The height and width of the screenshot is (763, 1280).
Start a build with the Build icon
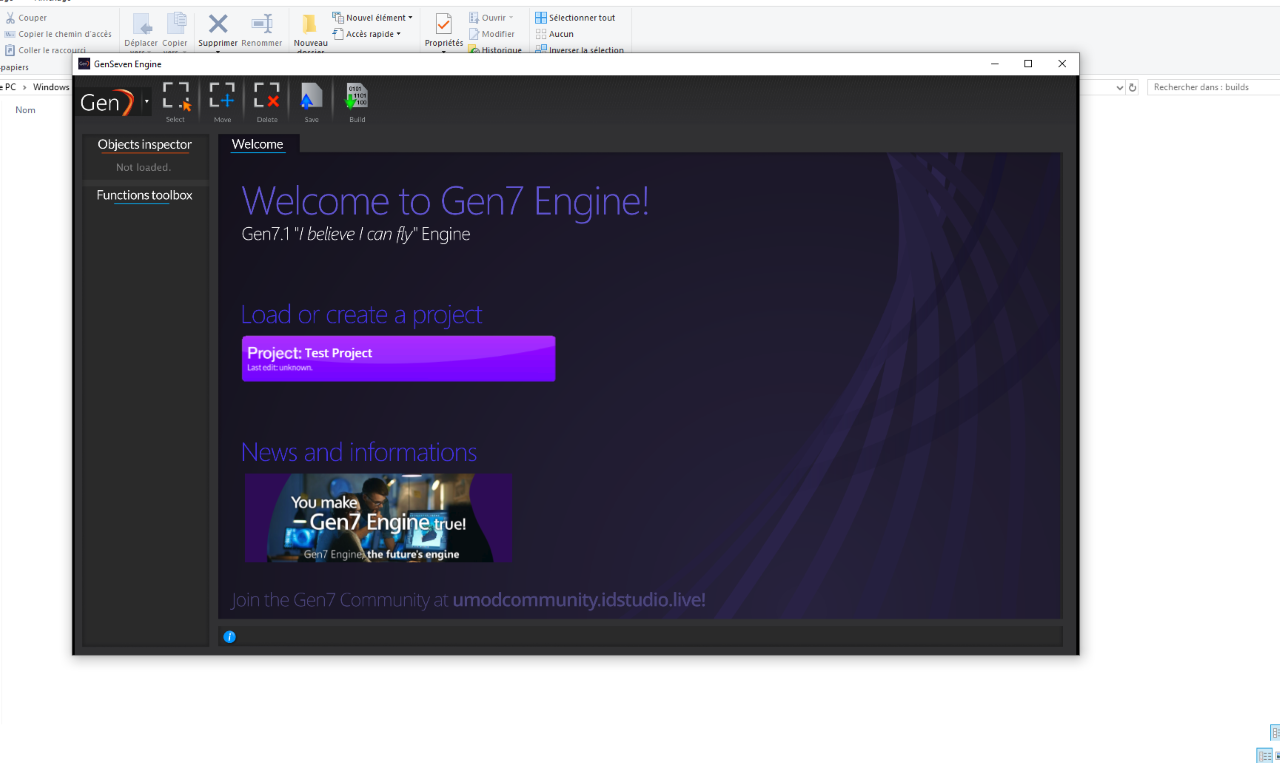pos(357,100)
